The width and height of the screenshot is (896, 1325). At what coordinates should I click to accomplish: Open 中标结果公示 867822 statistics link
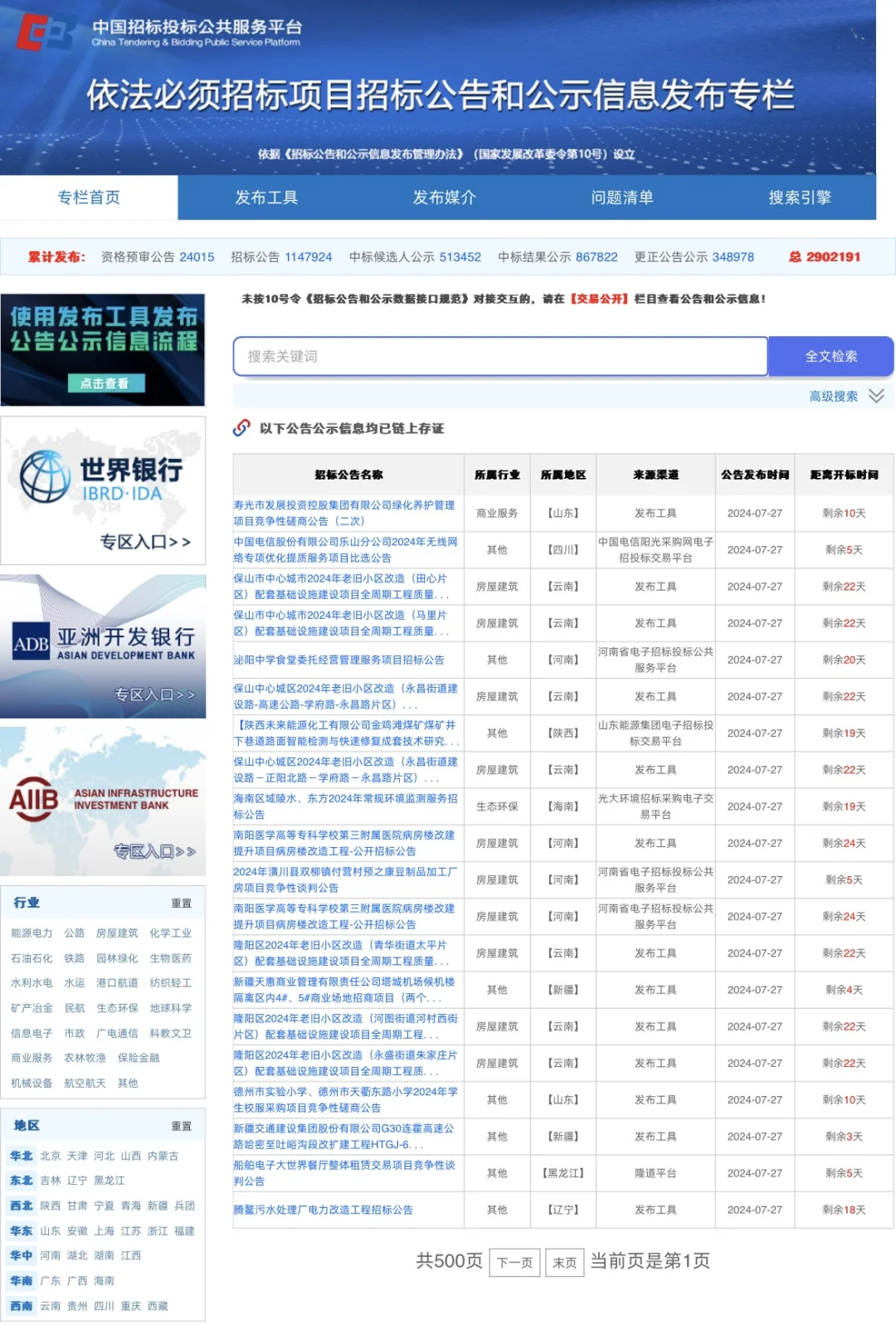click(558, 257)
